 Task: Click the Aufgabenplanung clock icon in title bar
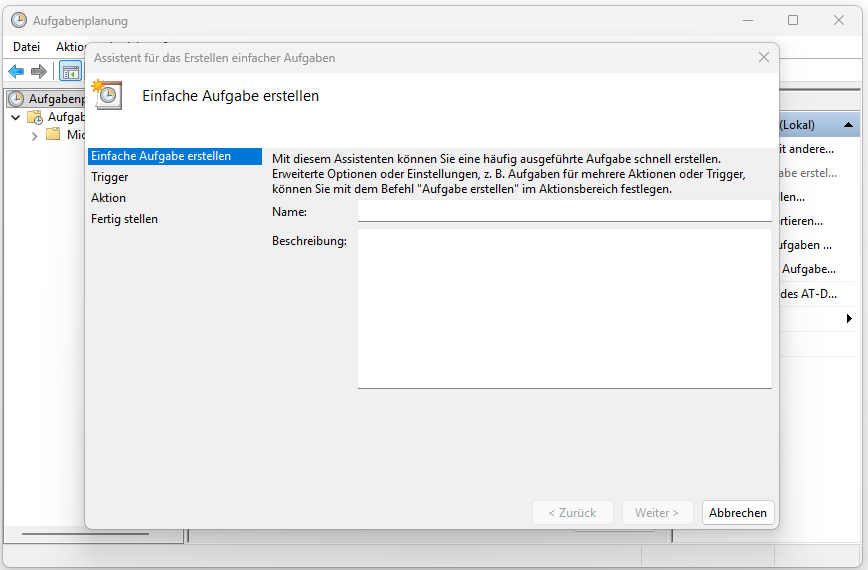(18, 20)
